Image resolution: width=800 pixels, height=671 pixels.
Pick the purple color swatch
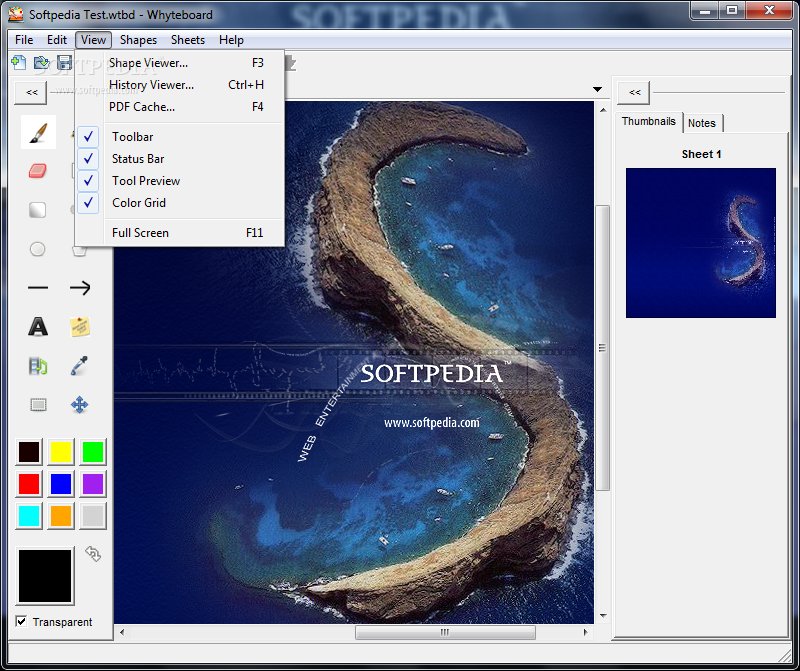click(x=93, y=484)
